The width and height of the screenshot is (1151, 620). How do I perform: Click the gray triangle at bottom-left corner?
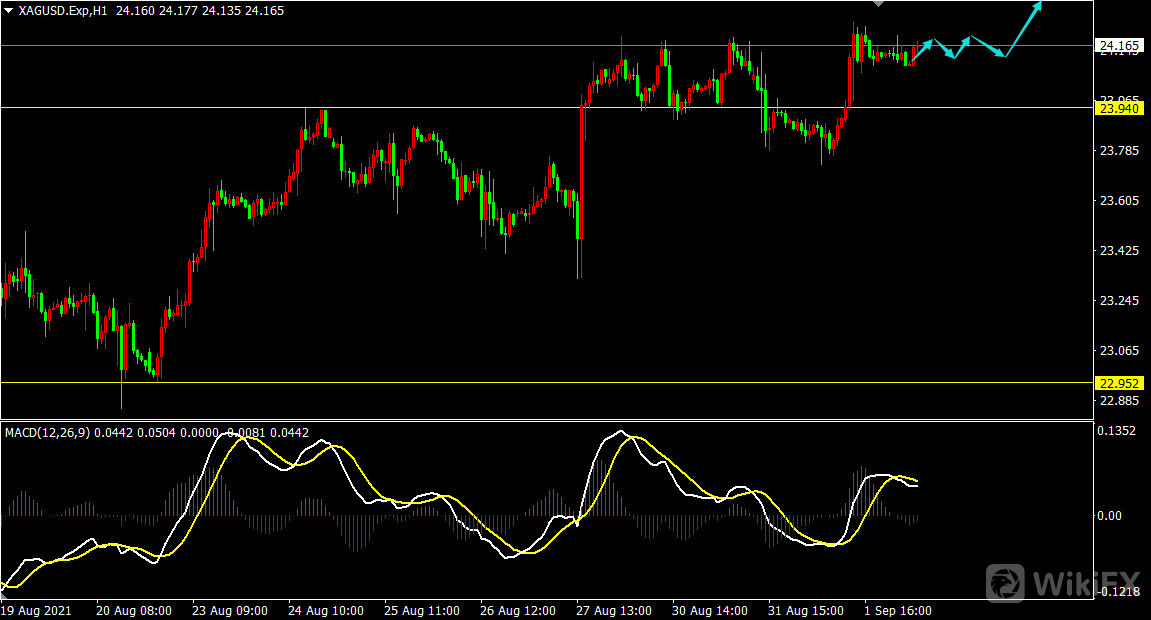pos(4,595)
